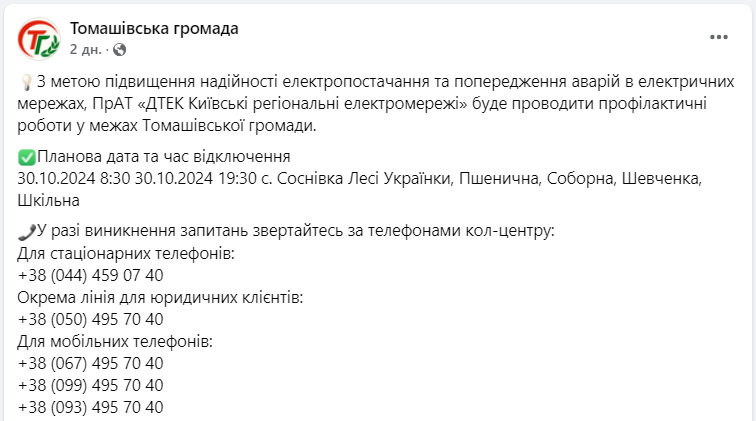
Task: Click phone number +38 (067) 495 70 40
Action: click(90, 363)
